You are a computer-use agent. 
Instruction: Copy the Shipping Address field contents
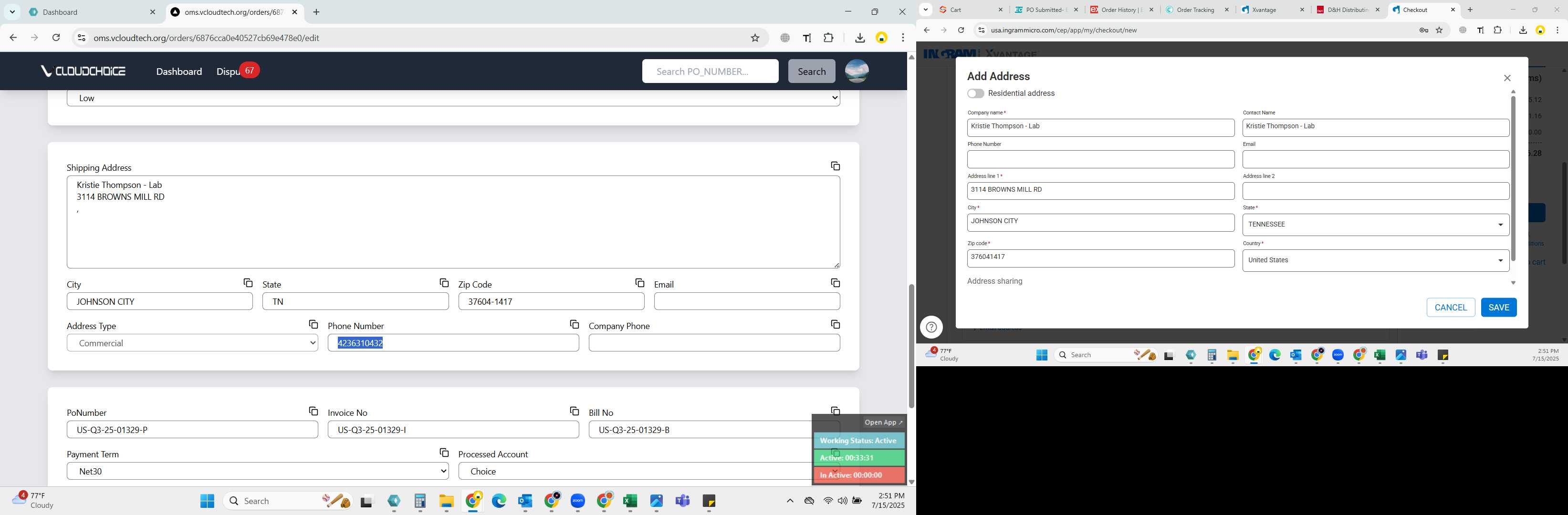tap(835, 166)
